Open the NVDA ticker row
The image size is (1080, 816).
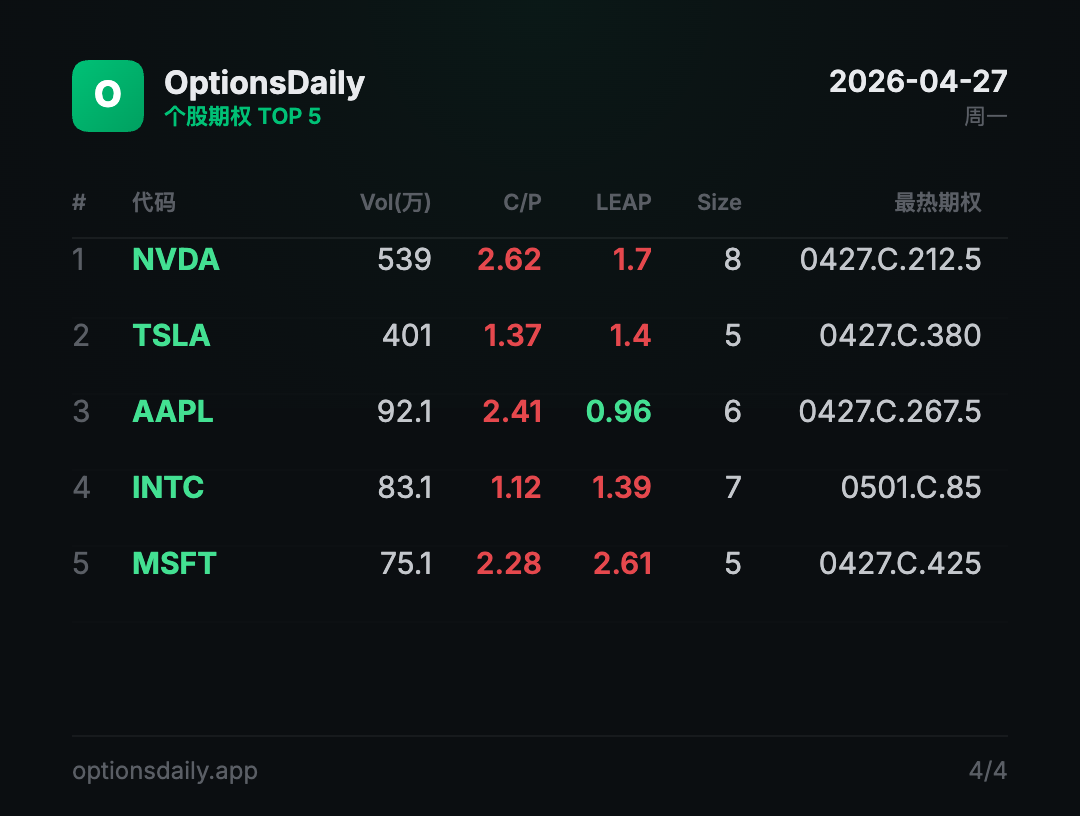pyautogui.click(x=176, y=260)
